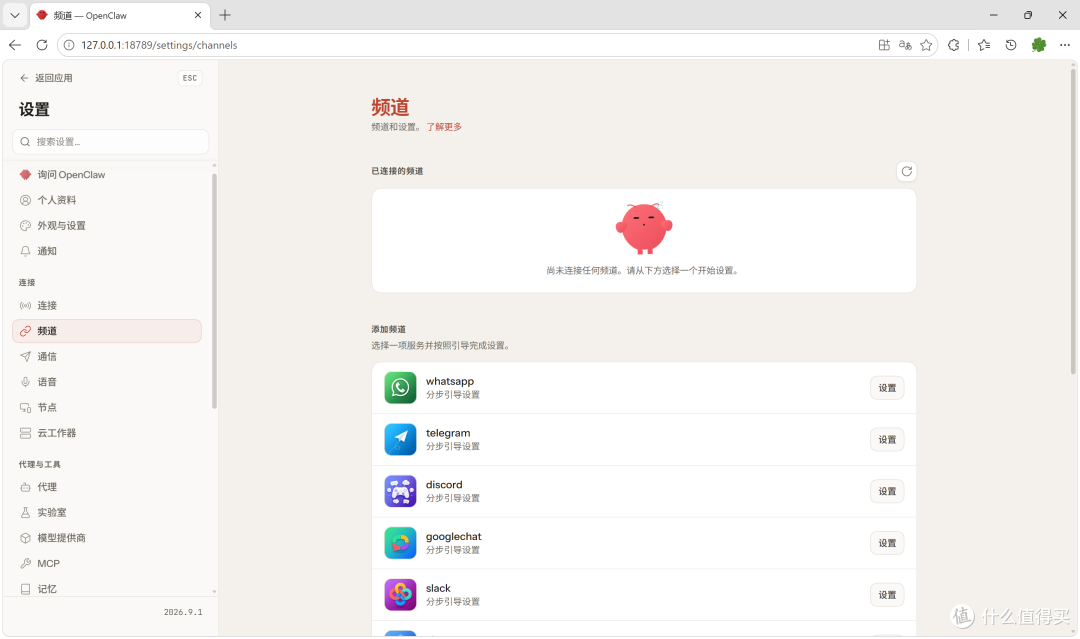The height and width of the screenshot is (639, 1080).
Task: Click the sidebar vertical scrollbar
Action: pyautogui.click(x=214, y=291)
